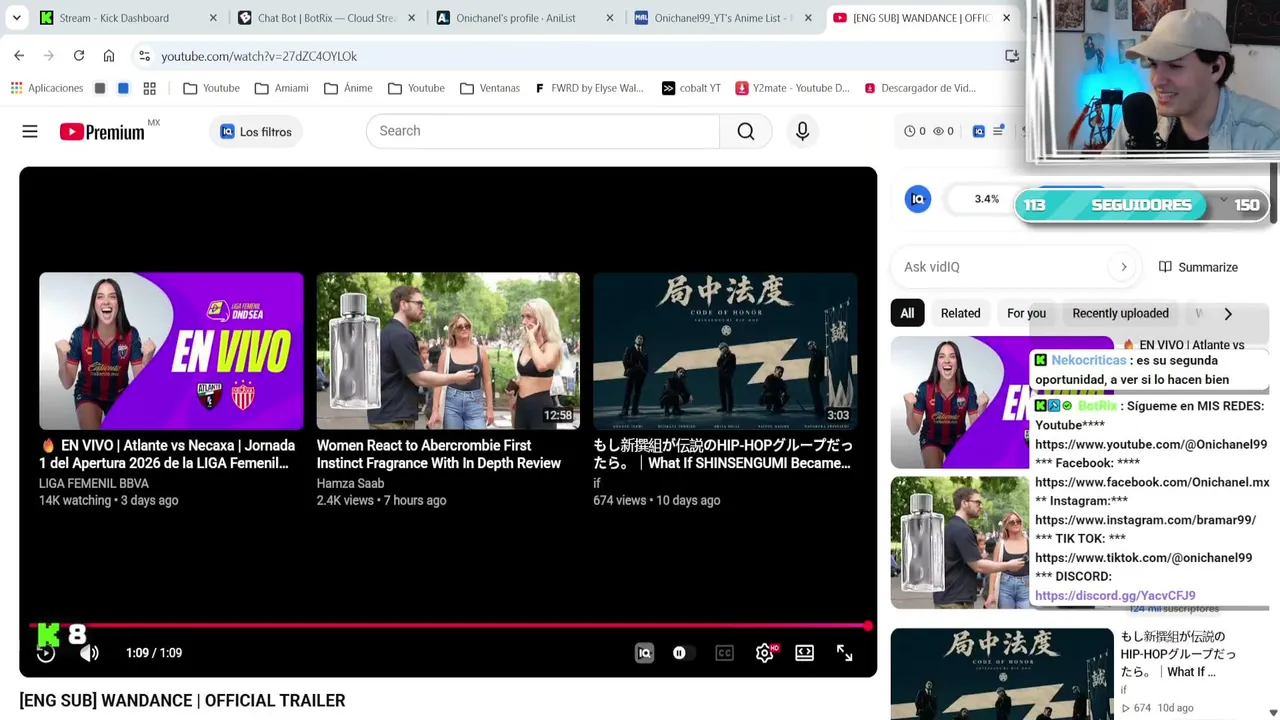Select the All filter chip
The width and height of the screenshot is (1280, 720).
pyautogui.click(x=907, y=313)
